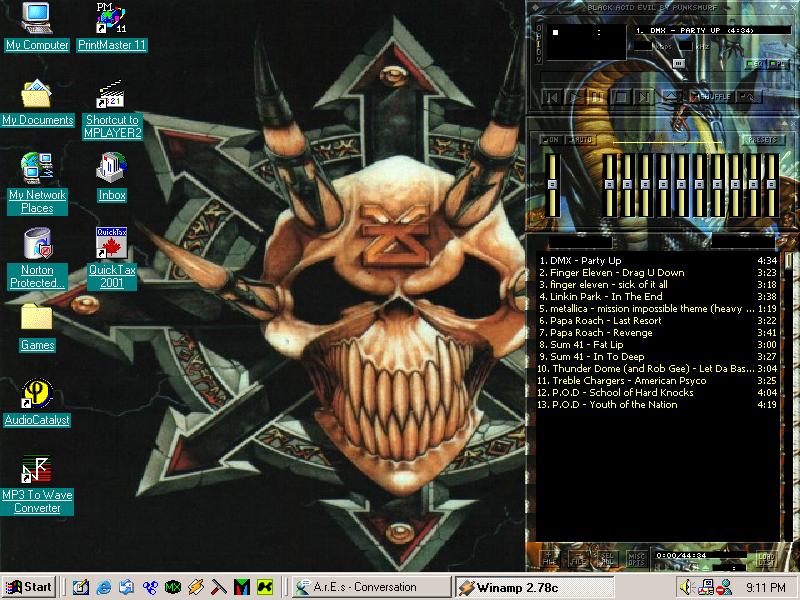Screen dimensions: 800x600
Task: Click the playlist scrollbar handle
Action: coord(789,261)
